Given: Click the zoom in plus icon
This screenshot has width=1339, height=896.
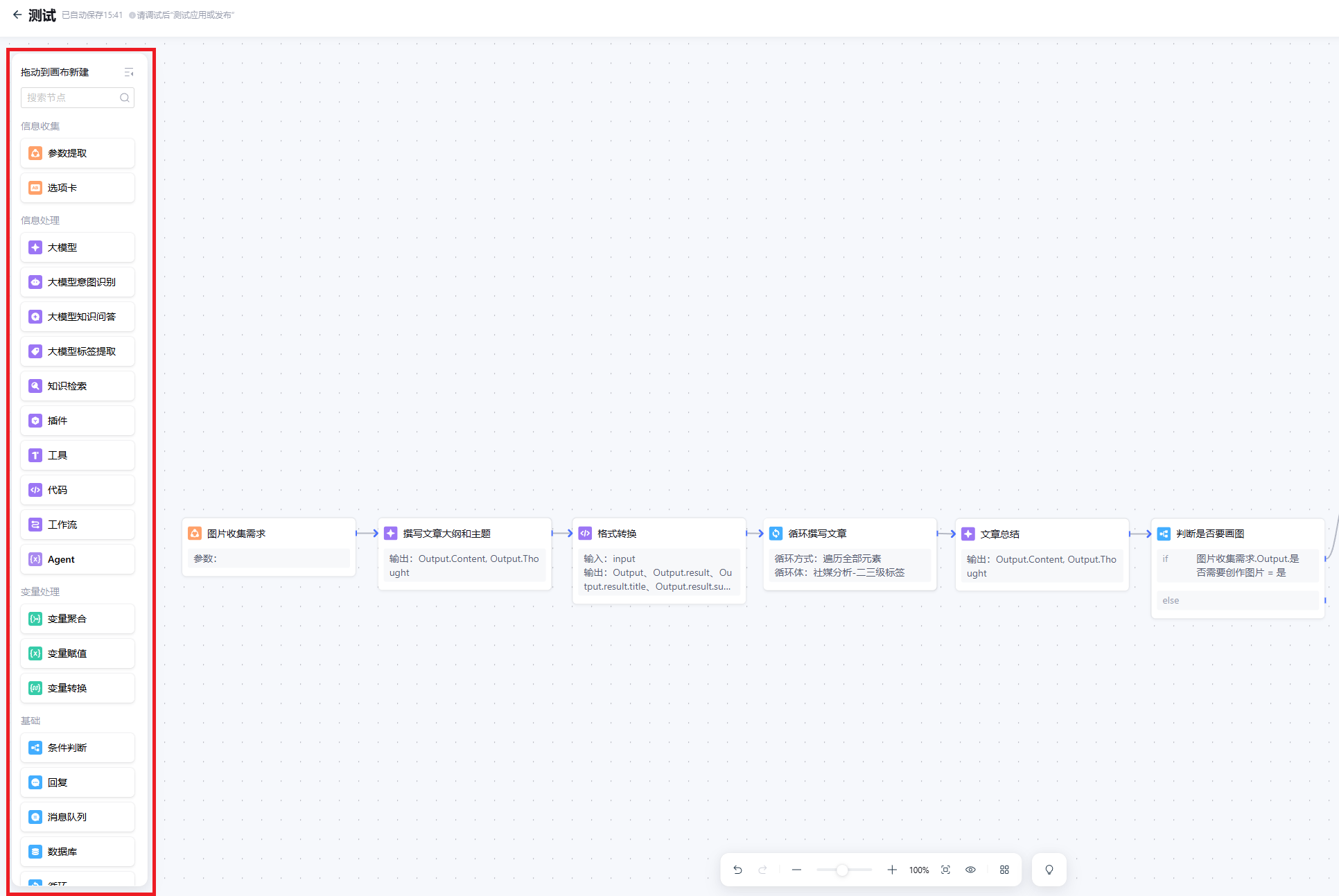Looking at the screenshot, I should coord(892,870).
